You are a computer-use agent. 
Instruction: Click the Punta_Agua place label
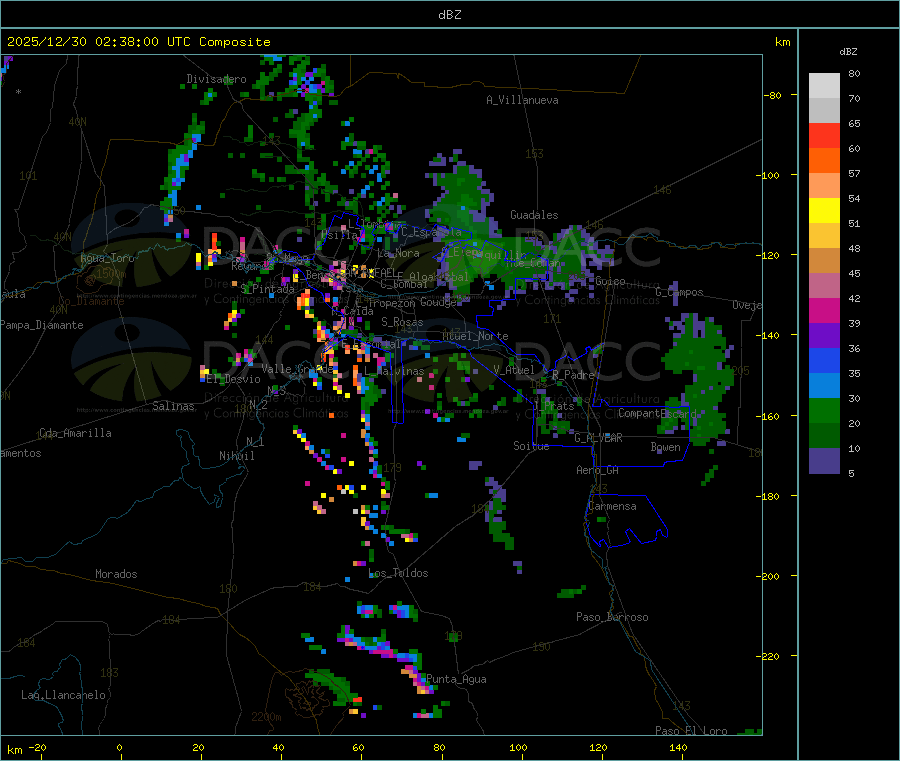456,679
